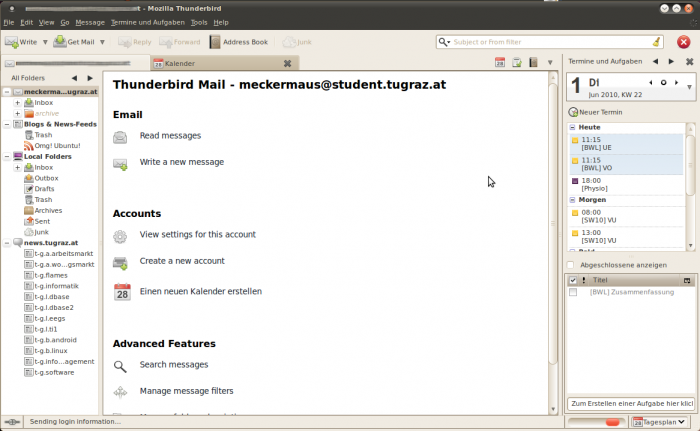Screen dimensions: 700x431
Task: Click Einen neuen Kalender erstellen
Action: click(x=200, y=291)
